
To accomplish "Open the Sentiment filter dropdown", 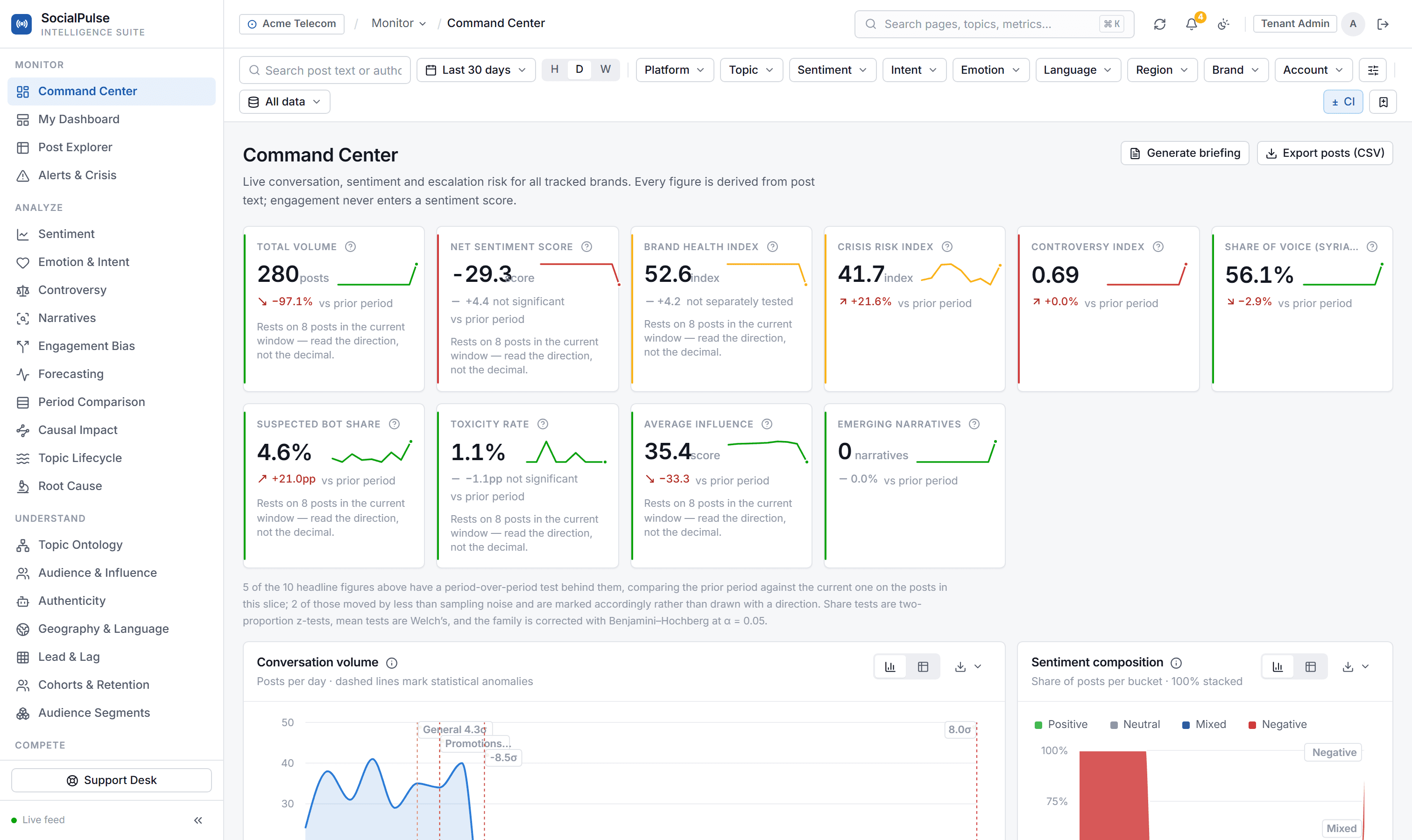I will tap(832, 70).
